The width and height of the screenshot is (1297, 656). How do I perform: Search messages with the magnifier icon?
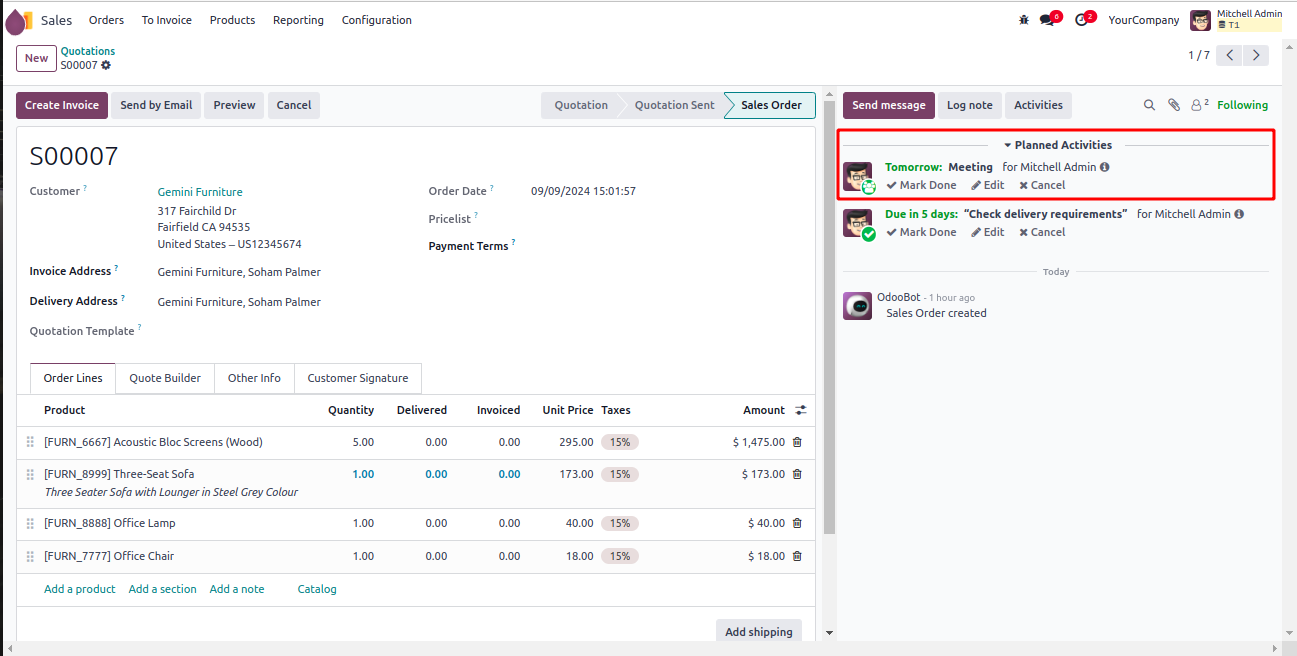pos(1149,105)
